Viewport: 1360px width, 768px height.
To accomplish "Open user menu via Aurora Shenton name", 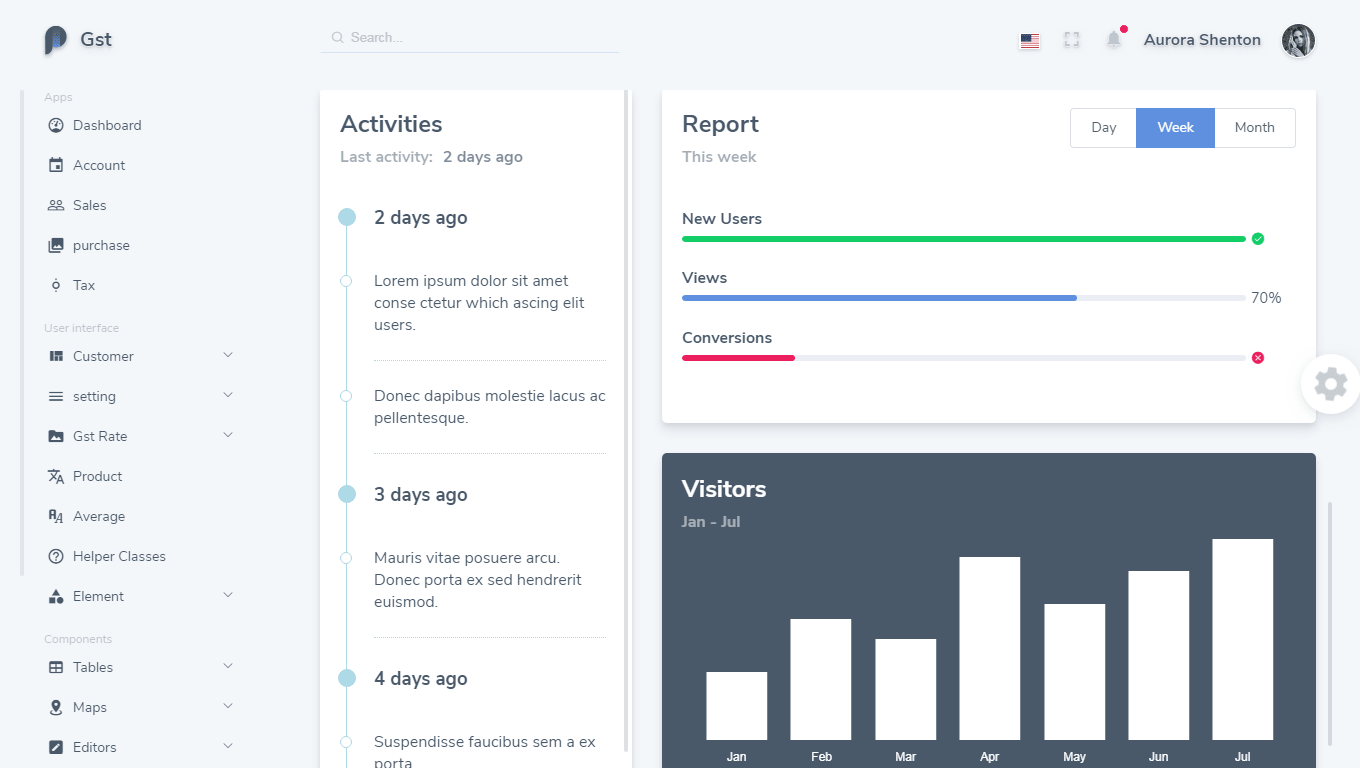I will pos(1202,40).
